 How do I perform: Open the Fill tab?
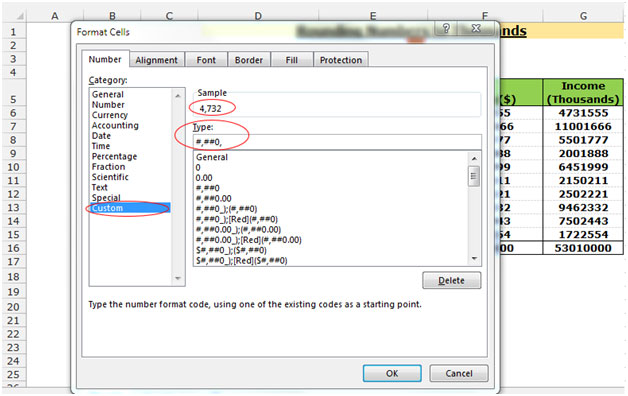point(292,60)
